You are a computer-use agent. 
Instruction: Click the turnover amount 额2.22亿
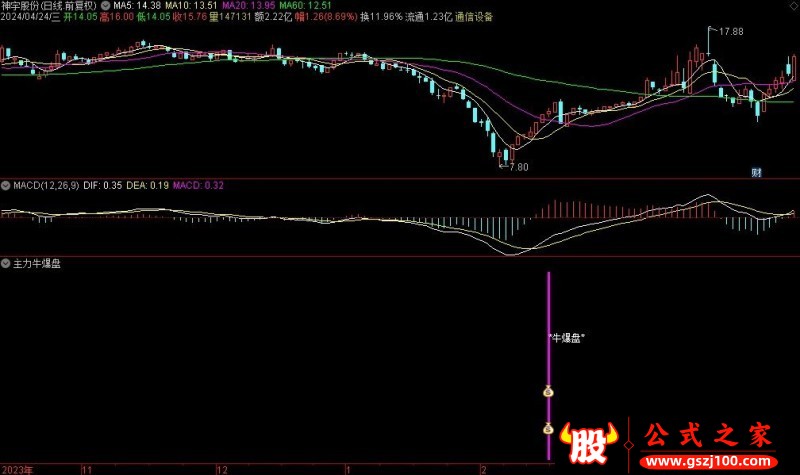[x=273, y=17]
